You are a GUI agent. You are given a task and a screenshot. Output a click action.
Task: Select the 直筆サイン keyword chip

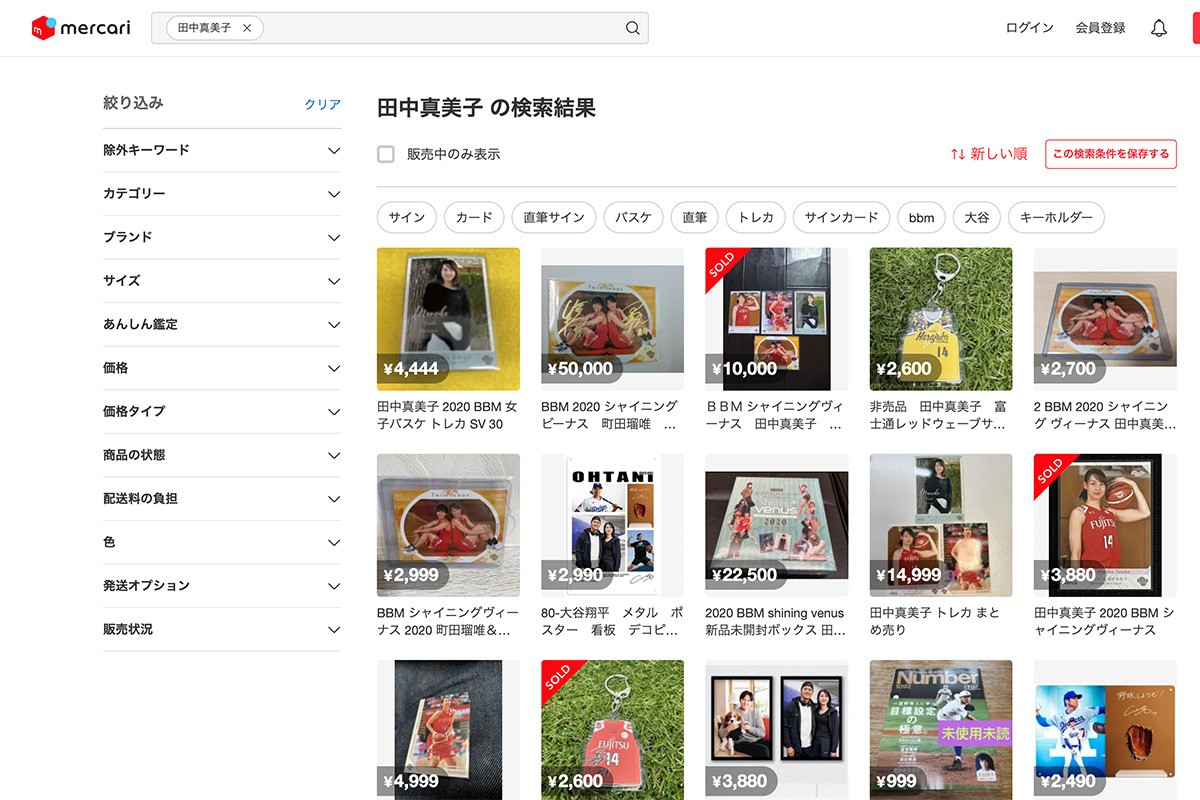click(x=554, y=217)
